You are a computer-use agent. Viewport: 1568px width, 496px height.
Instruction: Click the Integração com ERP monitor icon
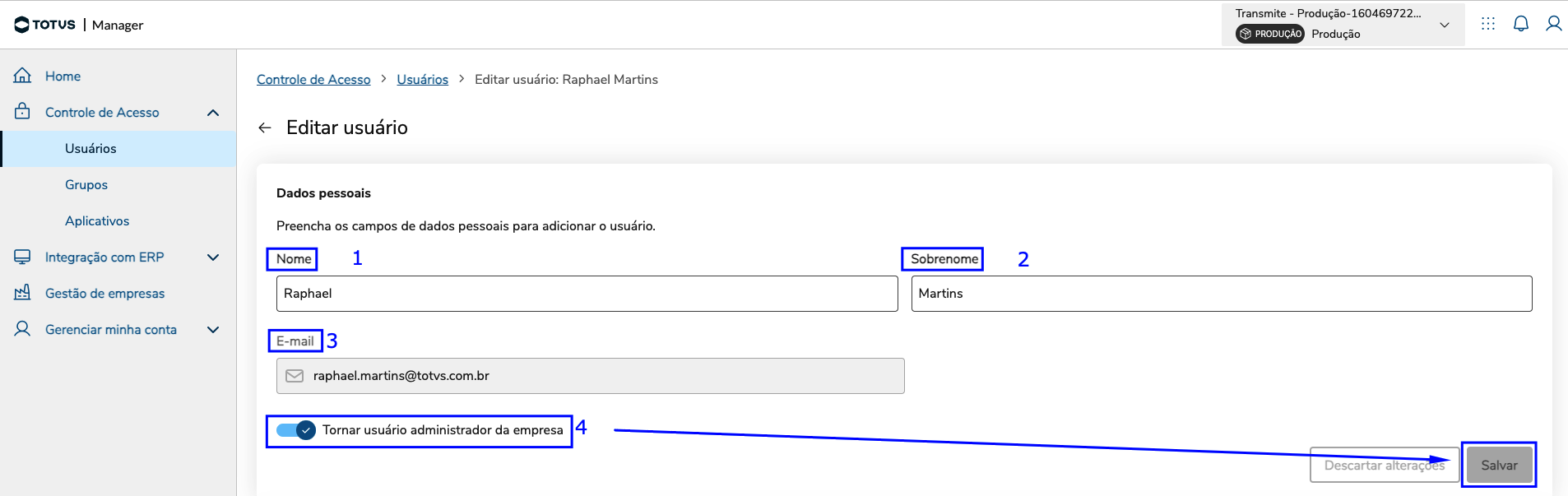point(22,257)
